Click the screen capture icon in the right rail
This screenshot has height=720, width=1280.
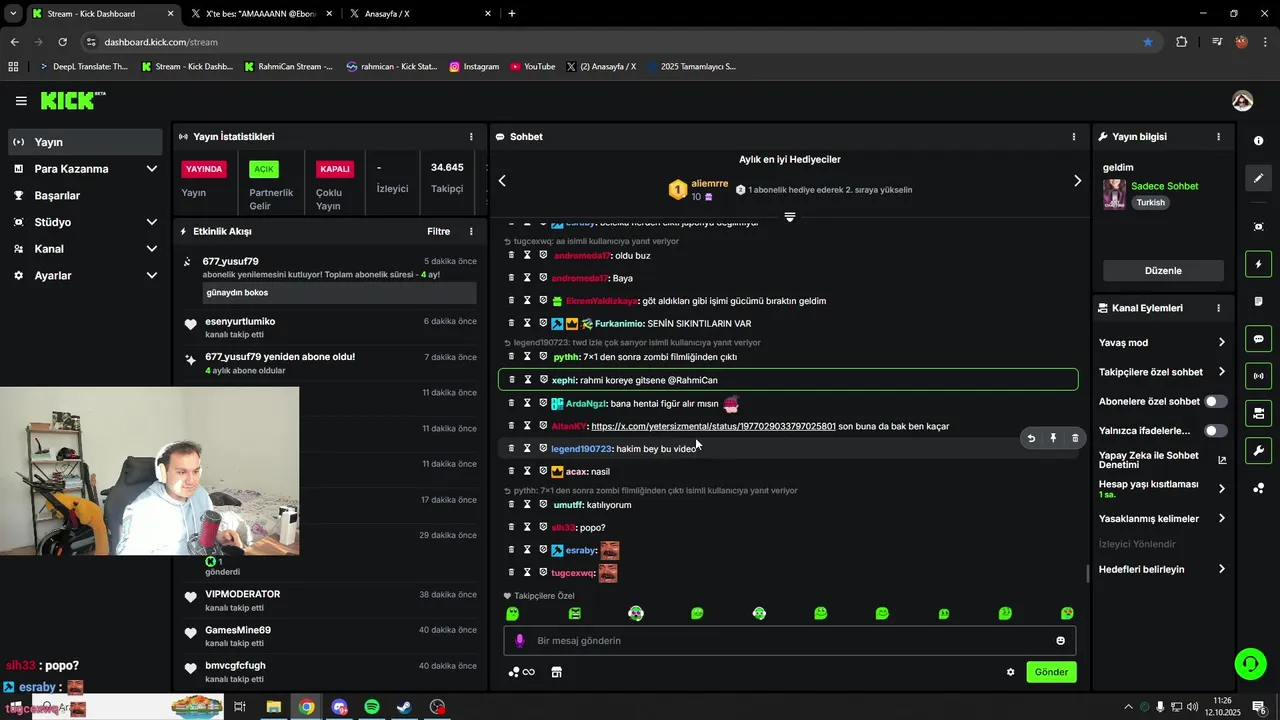point(1258,227)
